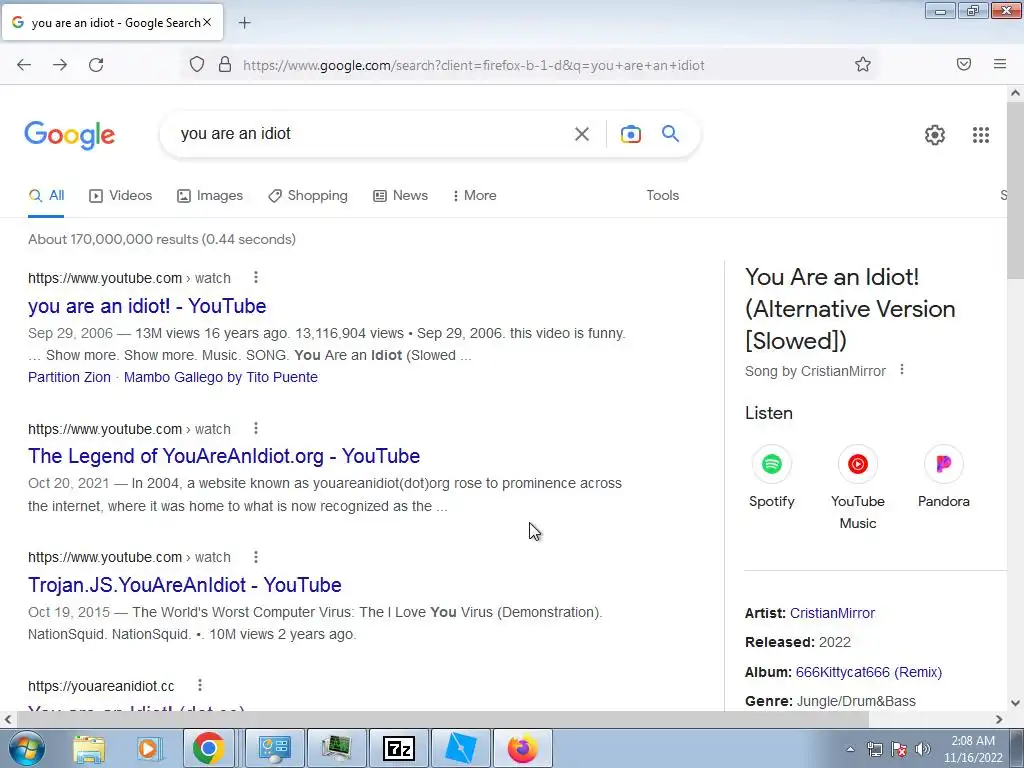Click the taskbar clock showing 2:08 AM
Screen dimensions: 1024x768
point(973,749)
